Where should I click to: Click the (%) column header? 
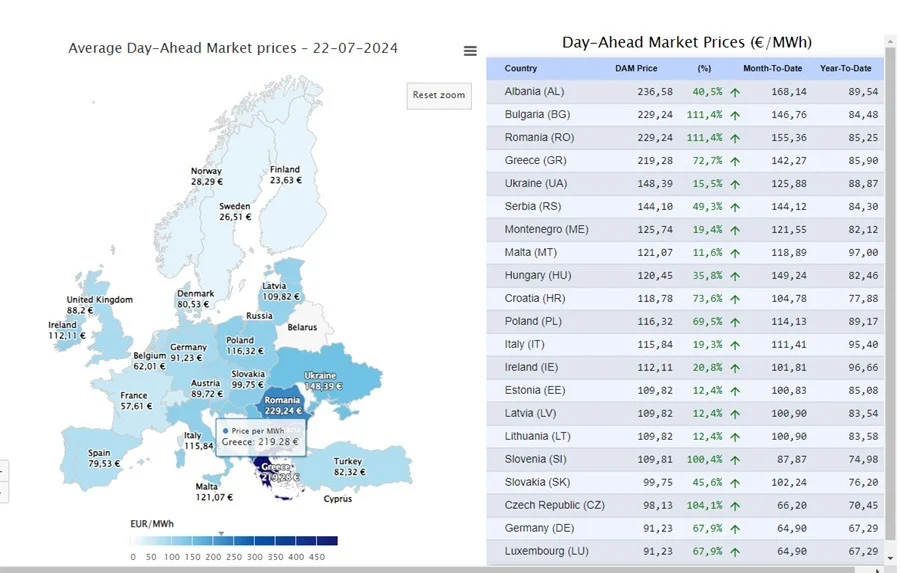[x=704, y=69]
